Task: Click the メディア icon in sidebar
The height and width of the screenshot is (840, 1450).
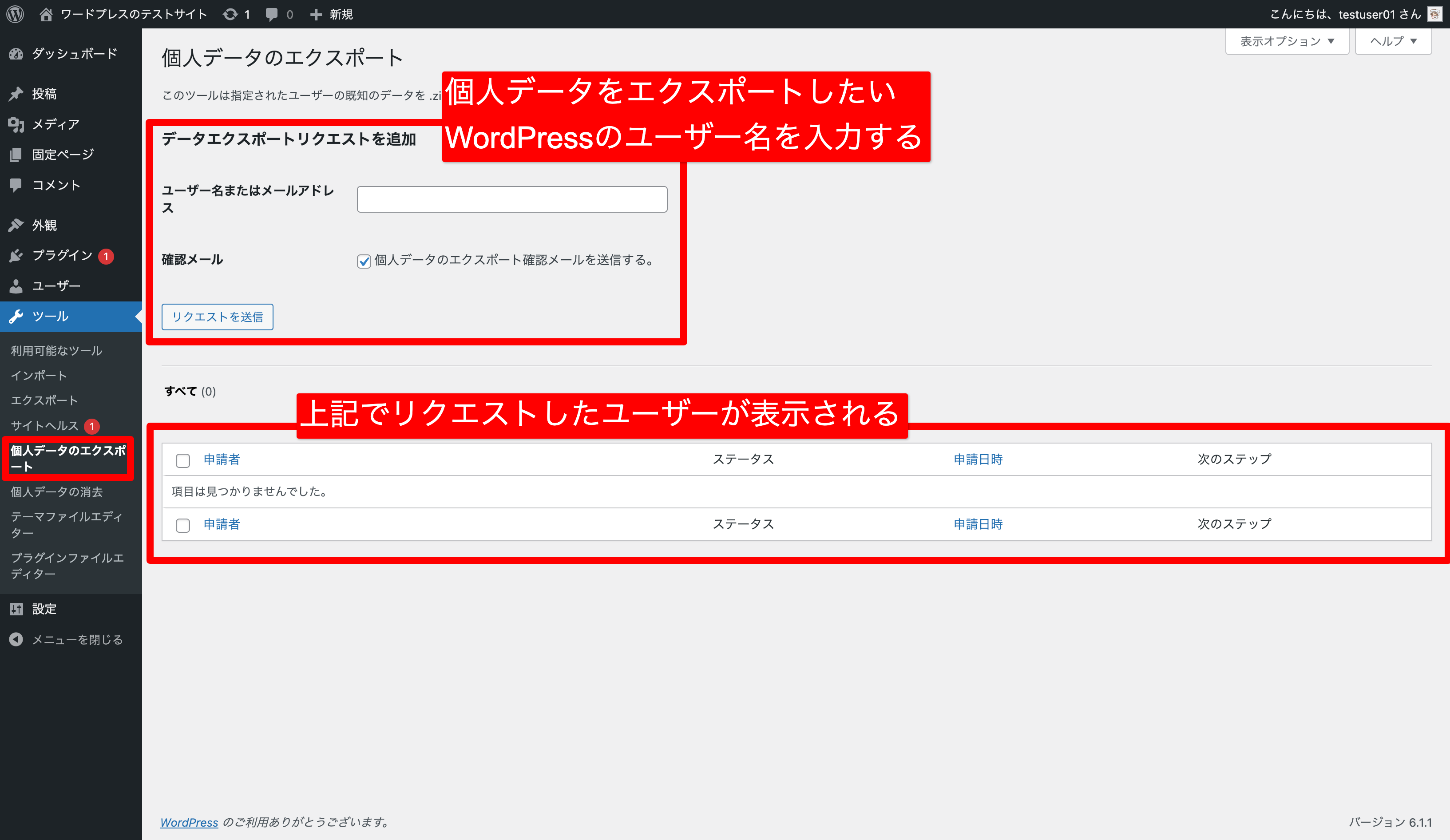Action: [16, 124]
